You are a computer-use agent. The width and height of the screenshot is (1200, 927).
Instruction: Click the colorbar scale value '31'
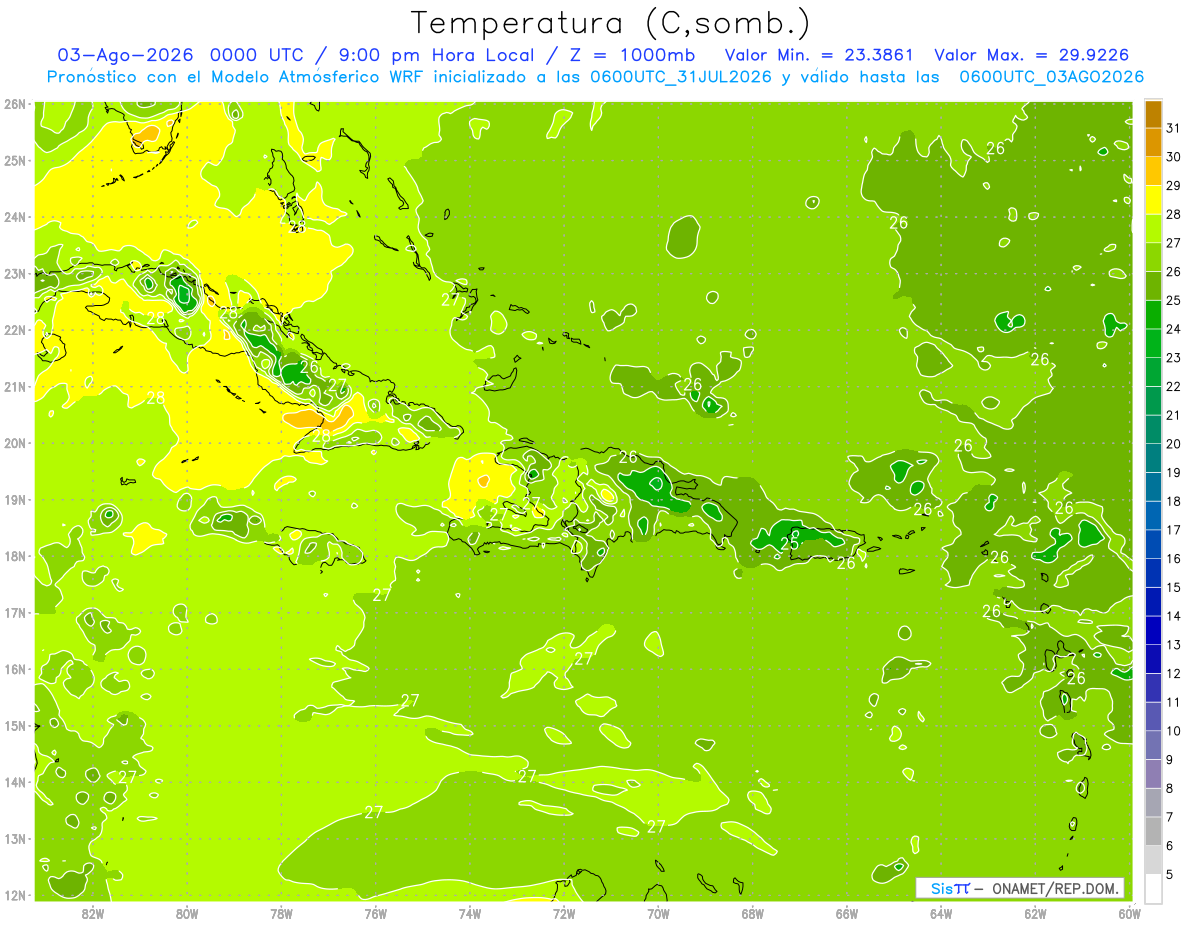point(1173,128)
